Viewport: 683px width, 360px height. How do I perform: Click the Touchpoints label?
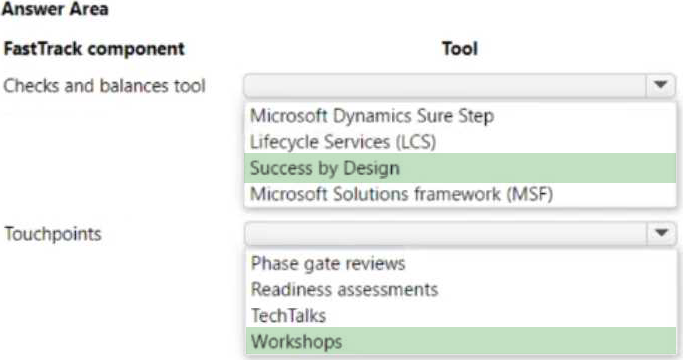tap(53, 234)
